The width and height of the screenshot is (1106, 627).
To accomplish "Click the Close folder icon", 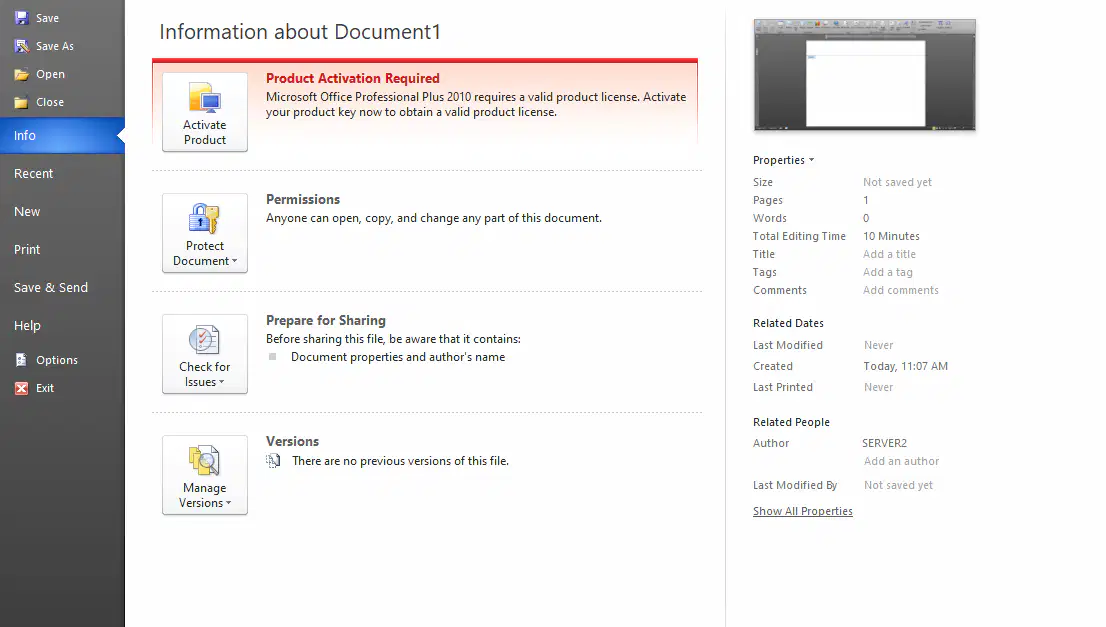I will click(x=22, y=102).
